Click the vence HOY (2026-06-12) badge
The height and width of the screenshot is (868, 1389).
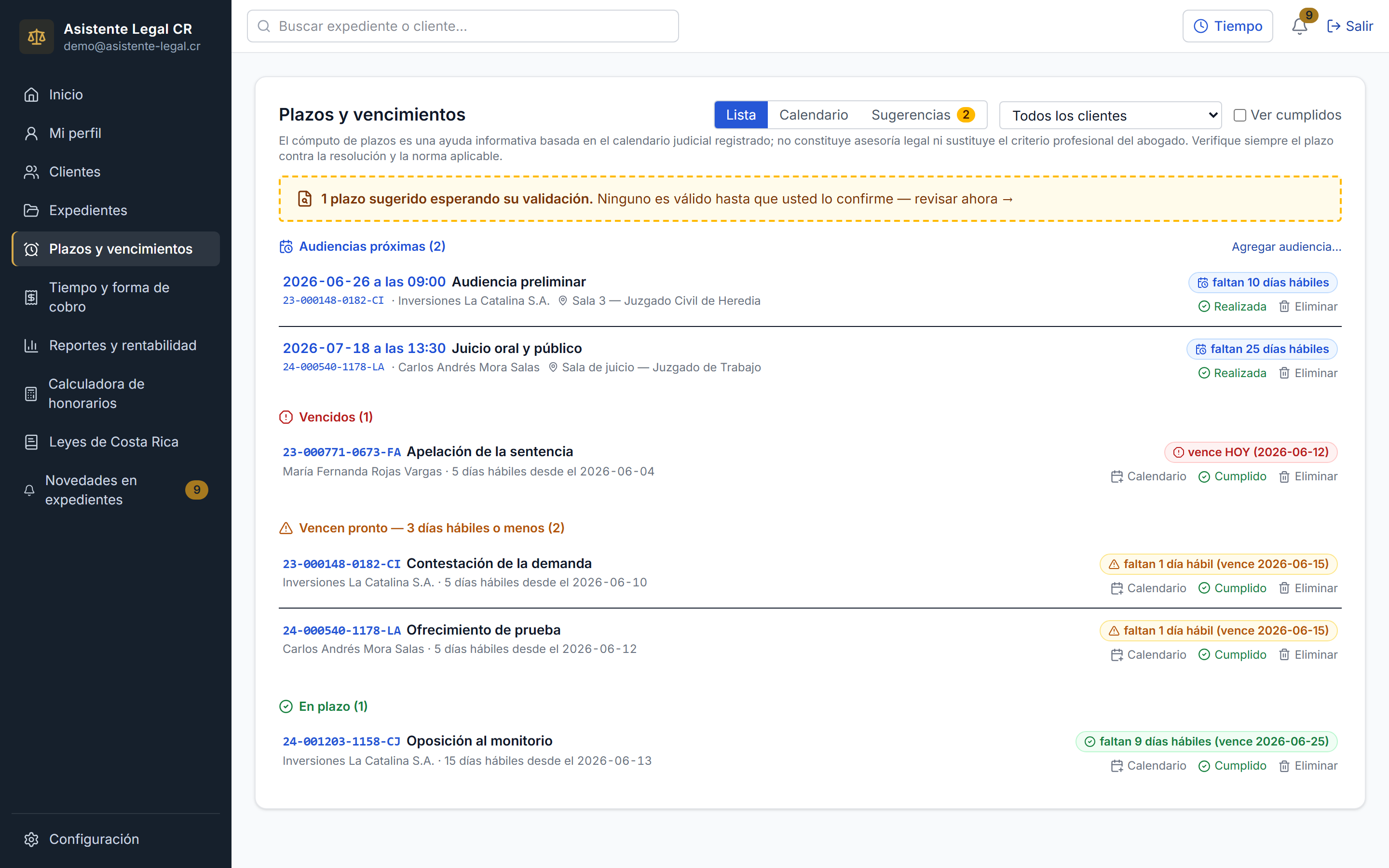point(1251,452)
